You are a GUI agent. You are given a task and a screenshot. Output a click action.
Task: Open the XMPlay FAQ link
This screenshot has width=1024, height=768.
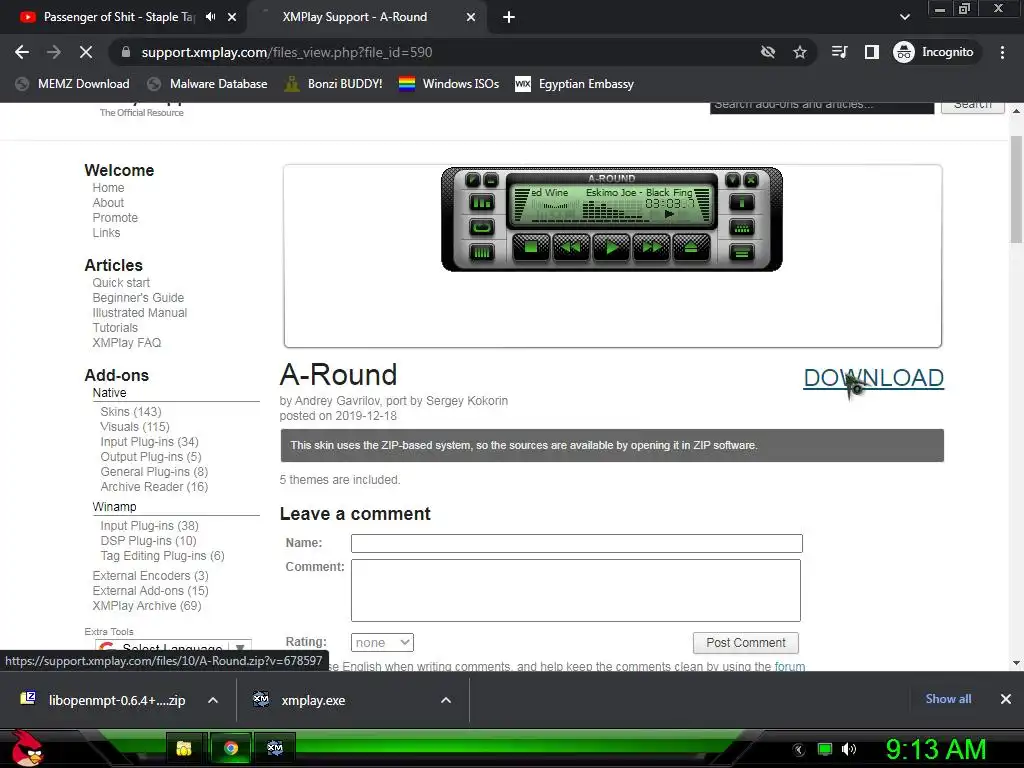pos(127,343)
